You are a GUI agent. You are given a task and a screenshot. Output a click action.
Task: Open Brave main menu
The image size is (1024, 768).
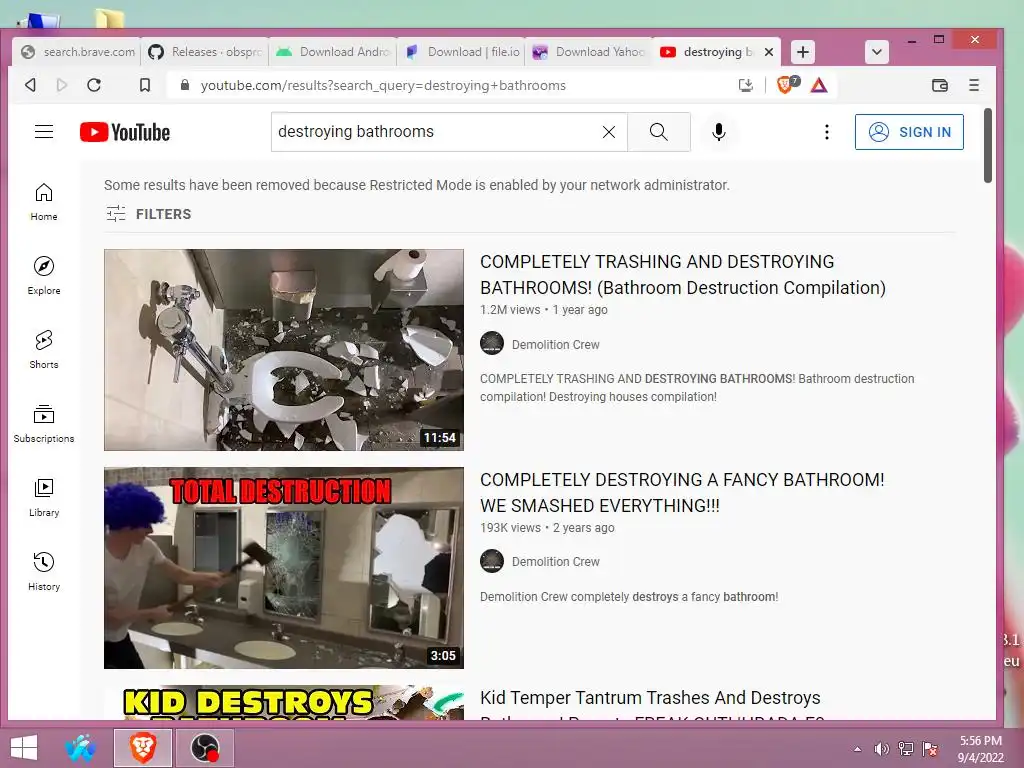coord(974,85)
